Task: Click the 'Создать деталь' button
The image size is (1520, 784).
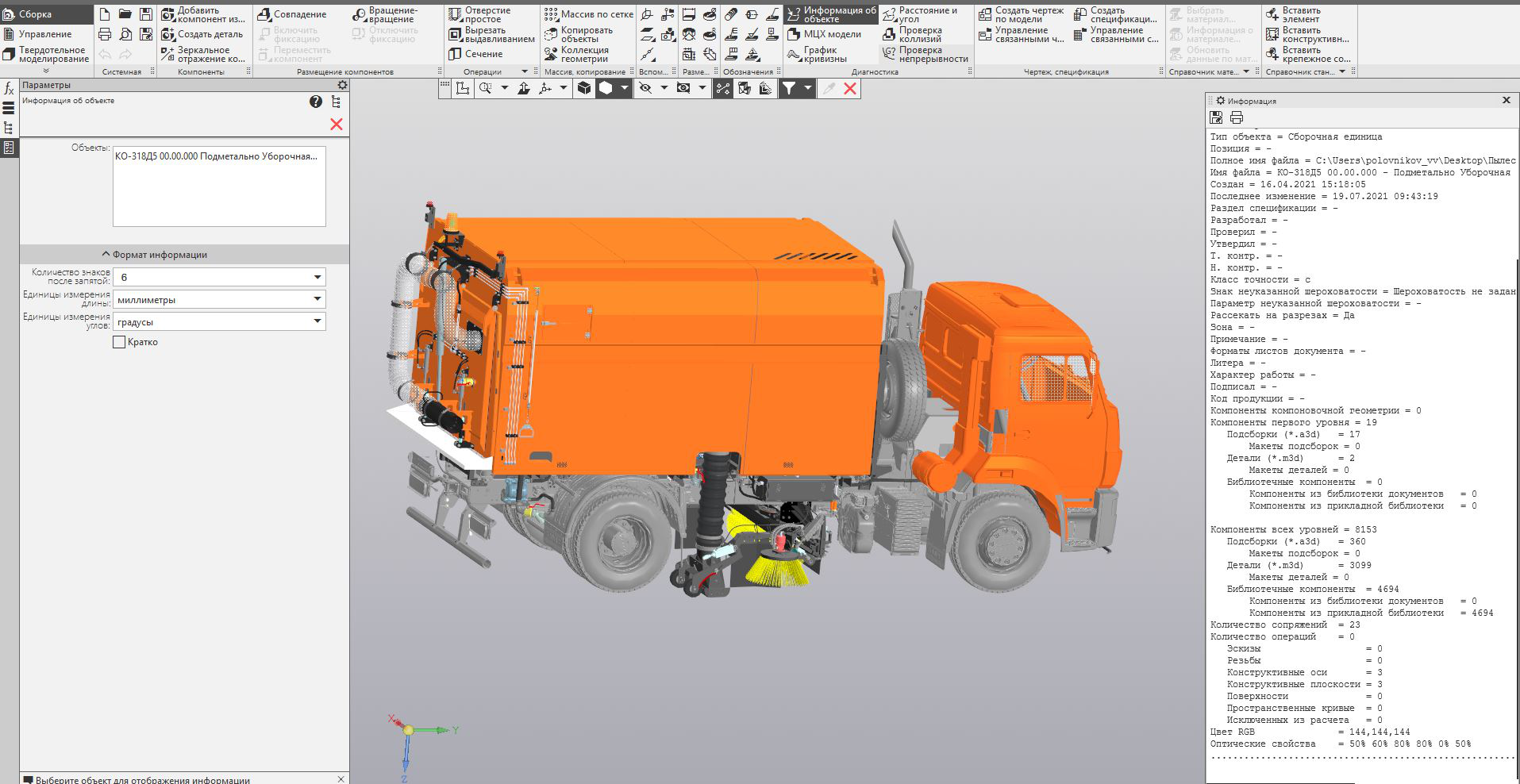Action: click(202, 34)
